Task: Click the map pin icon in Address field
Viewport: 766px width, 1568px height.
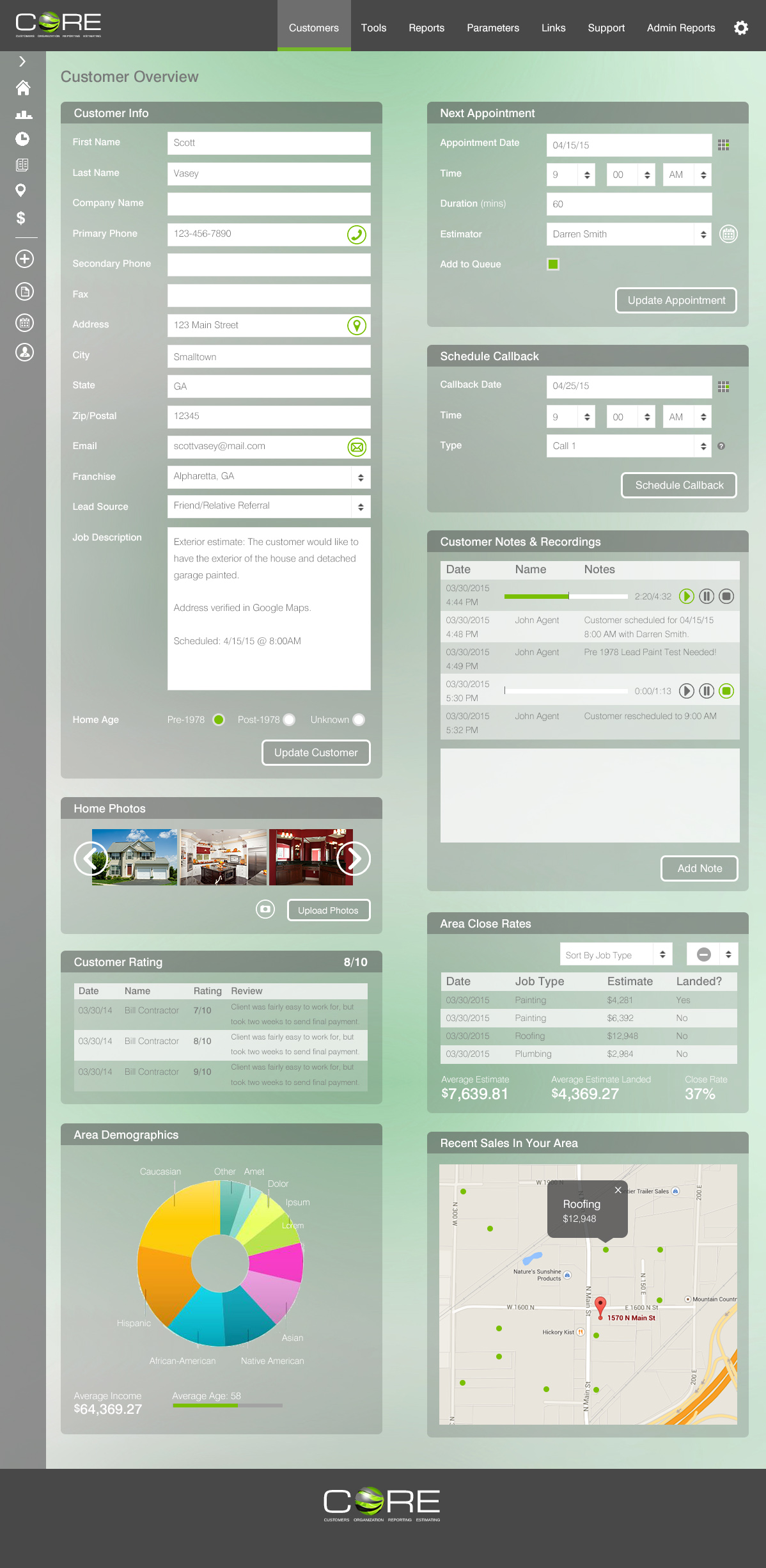Action: (356, 326)
